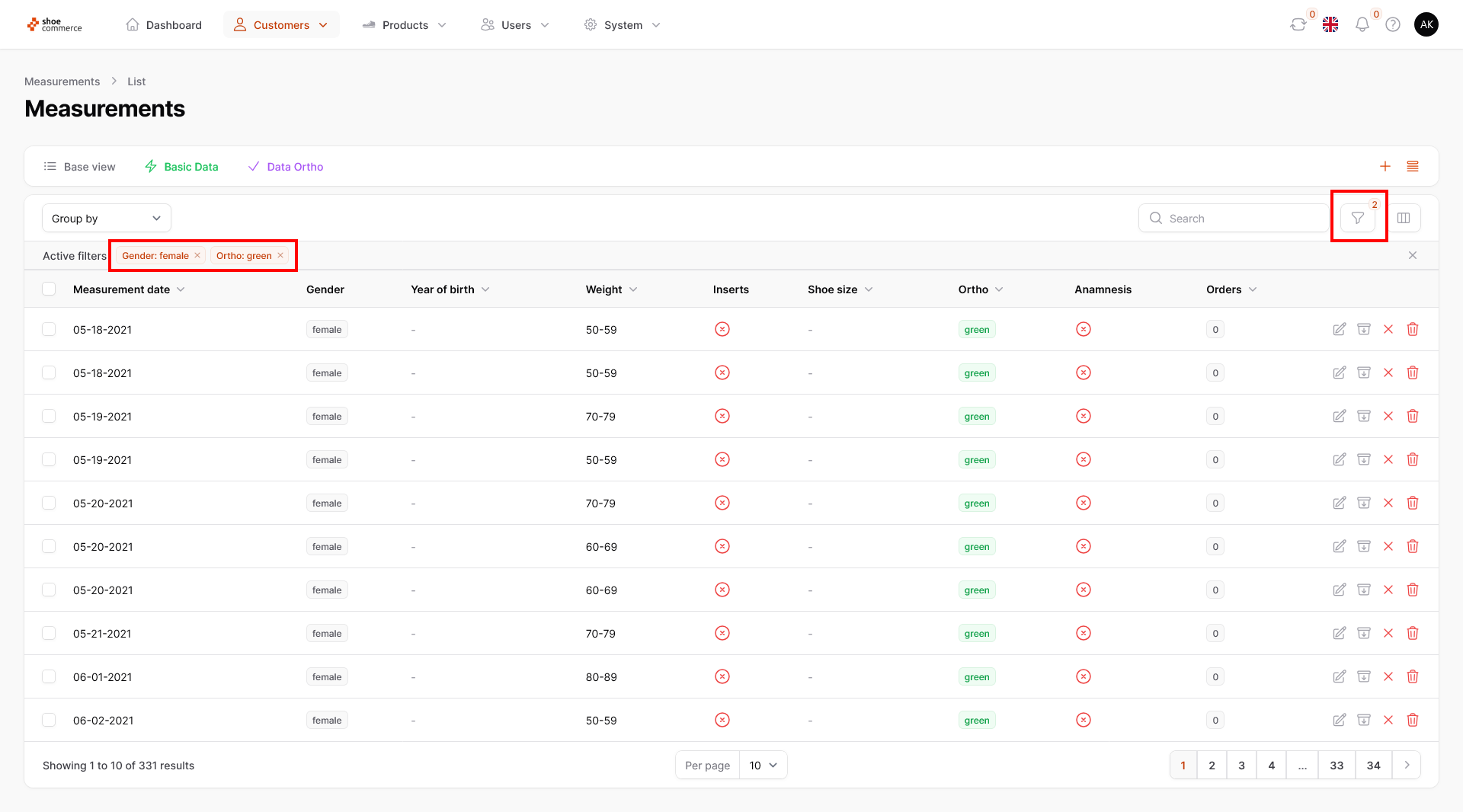Toggle the select-all header checkbox
This screenshot has height=812, width=1463.
(49, 289)
